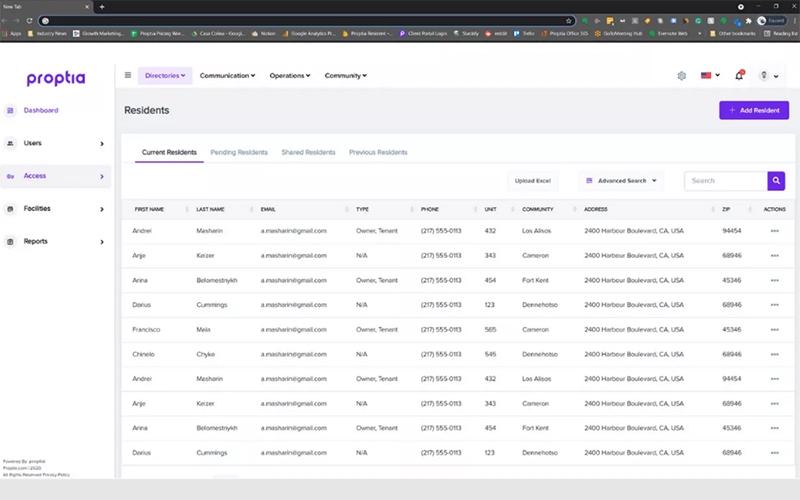Click the proptia logo
The width and height of the screenshot is (800, 500).
(x=56, y=78)
